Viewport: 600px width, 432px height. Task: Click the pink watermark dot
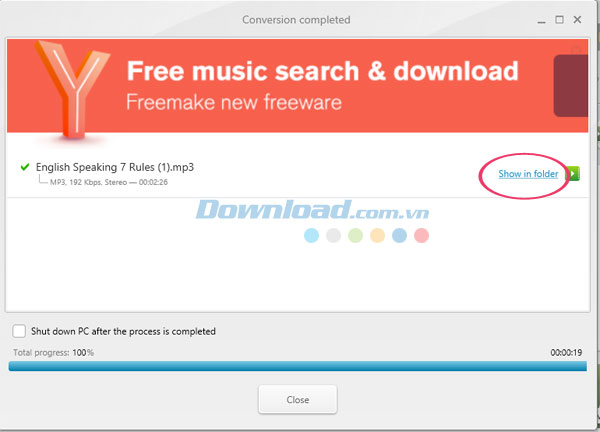[x=421, y=235]
